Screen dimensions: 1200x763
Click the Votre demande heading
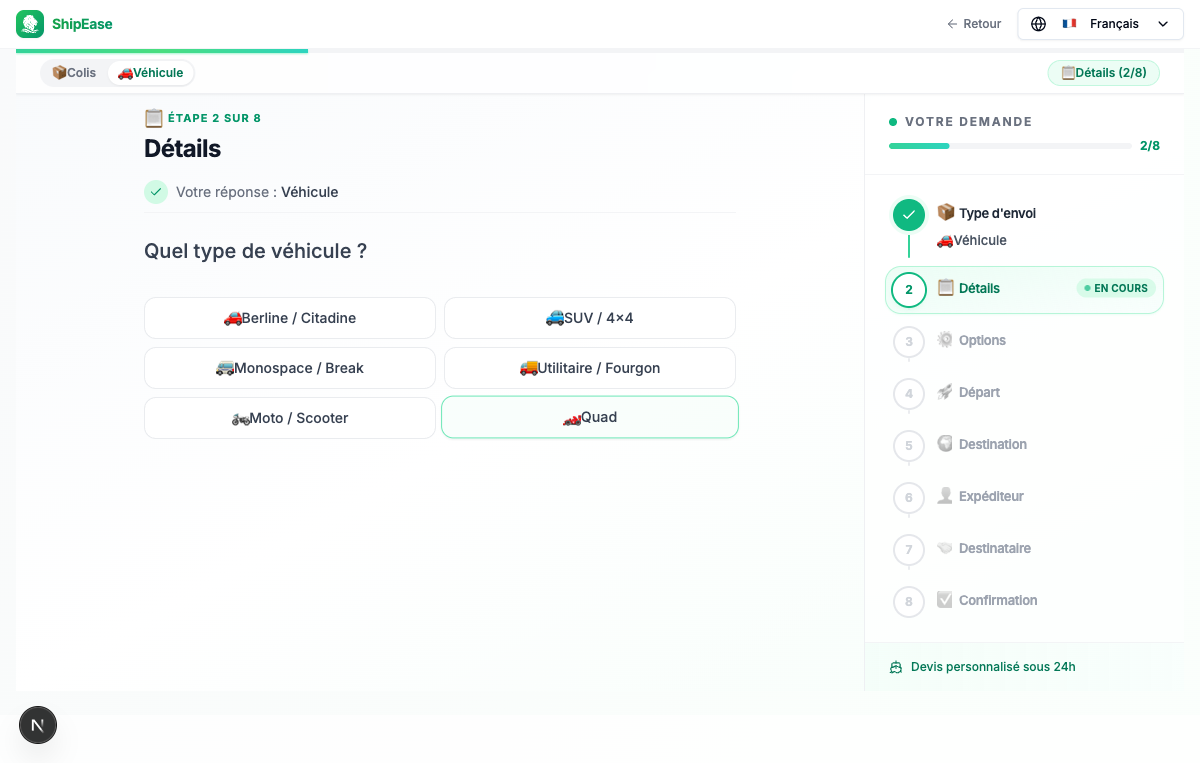[968, 122]
